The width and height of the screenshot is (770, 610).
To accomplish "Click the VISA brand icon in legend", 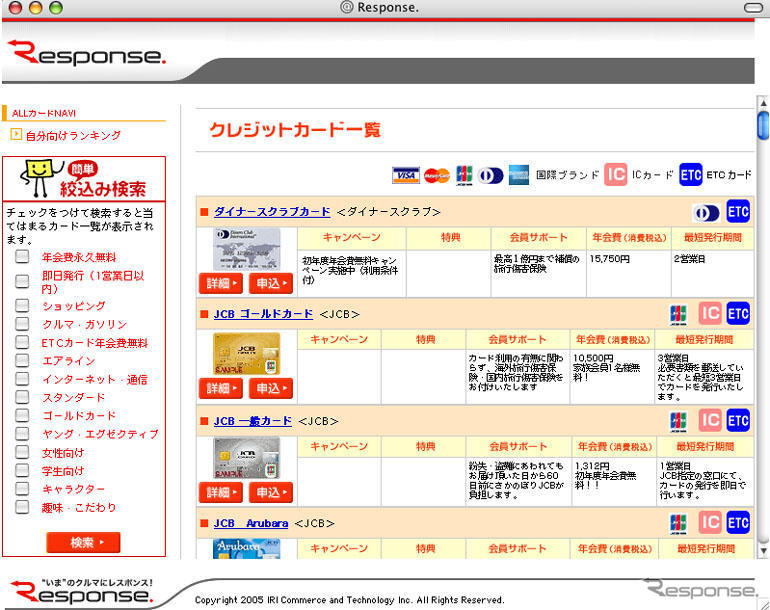I will pyautogui.click(x=405, y=175).
